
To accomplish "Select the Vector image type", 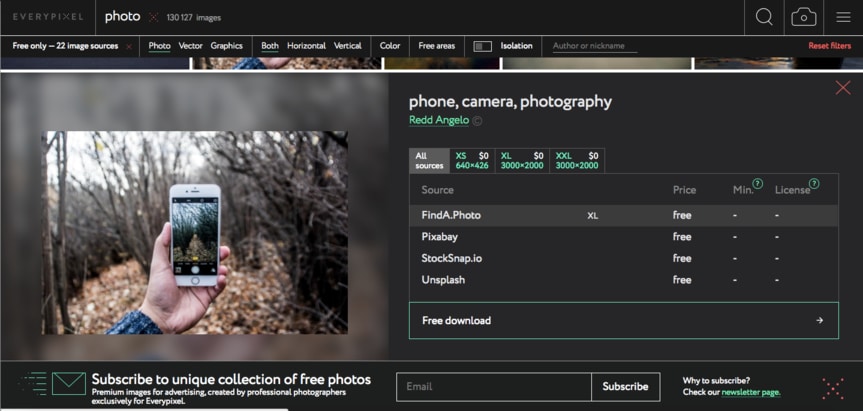I will pyautogui.click(x=190, y=46).
